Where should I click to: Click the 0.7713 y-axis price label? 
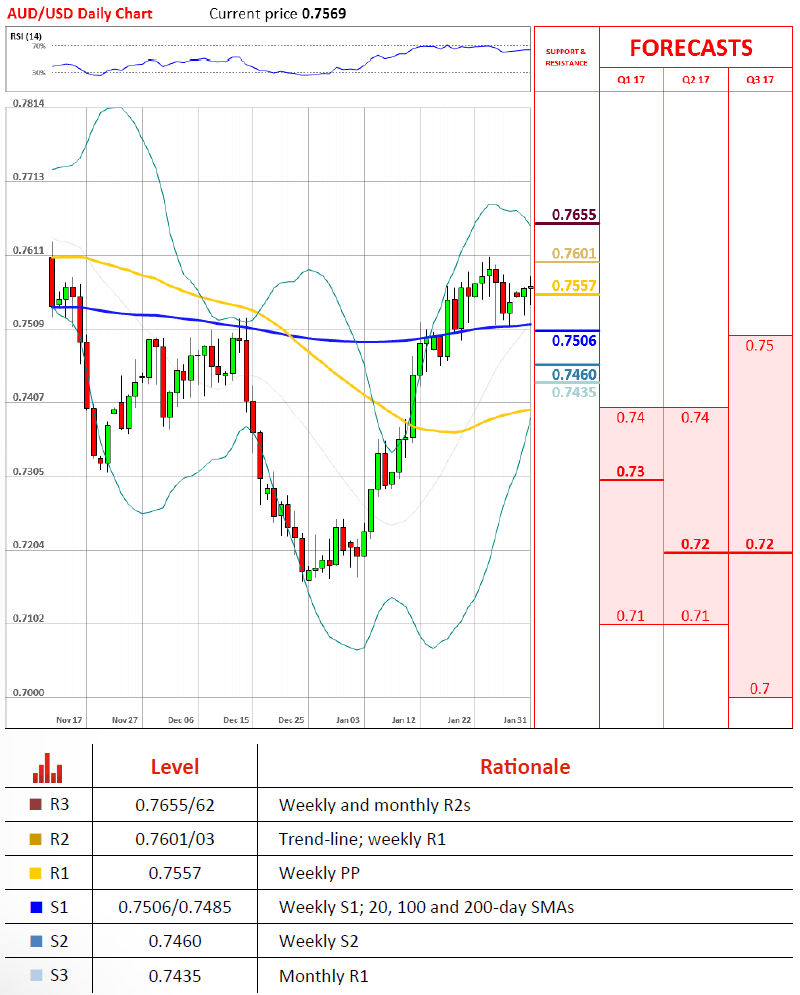(x=29, y=176)
